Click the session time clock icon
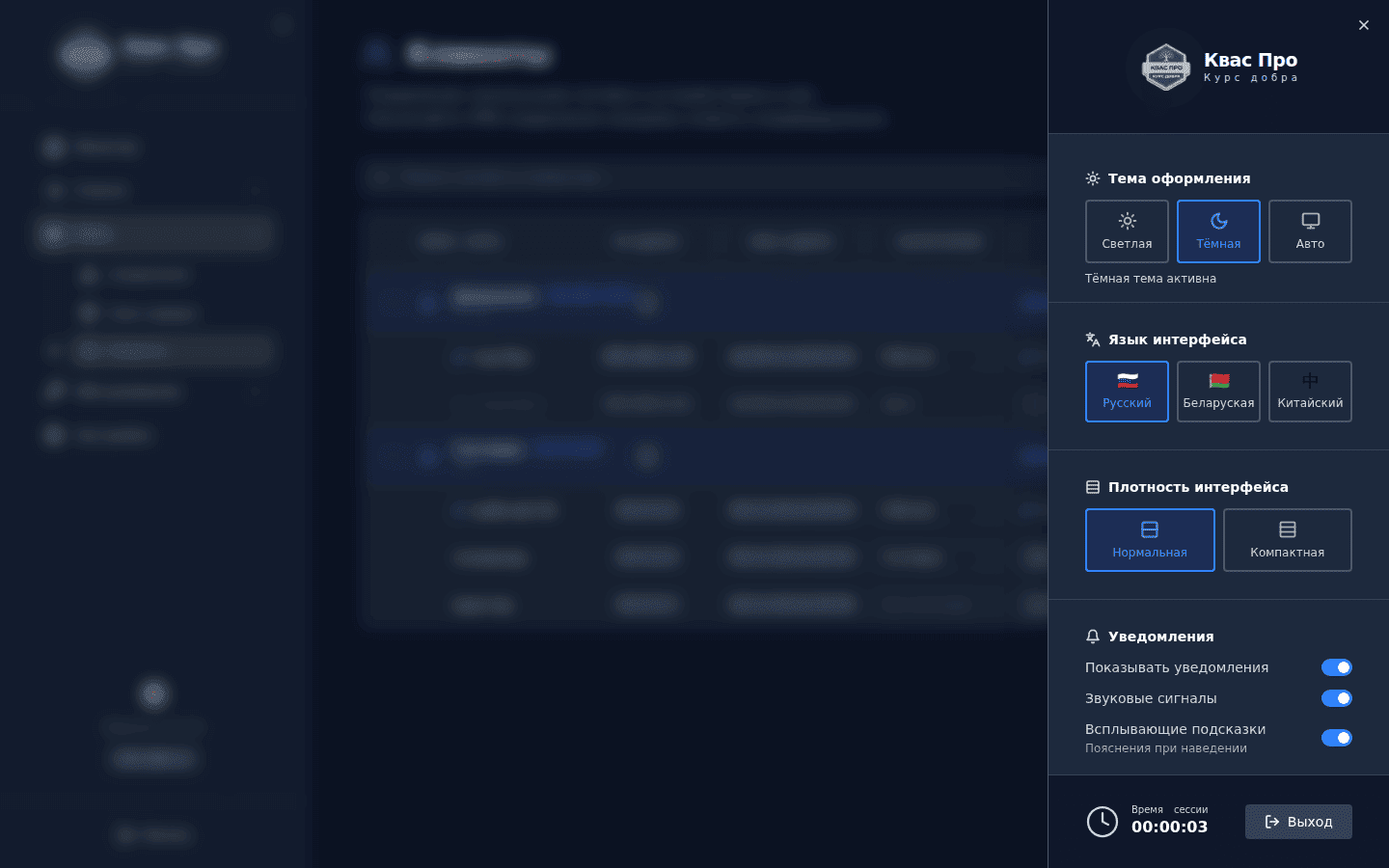This screenshot has height=868, width=1389. click(1103, 822)
